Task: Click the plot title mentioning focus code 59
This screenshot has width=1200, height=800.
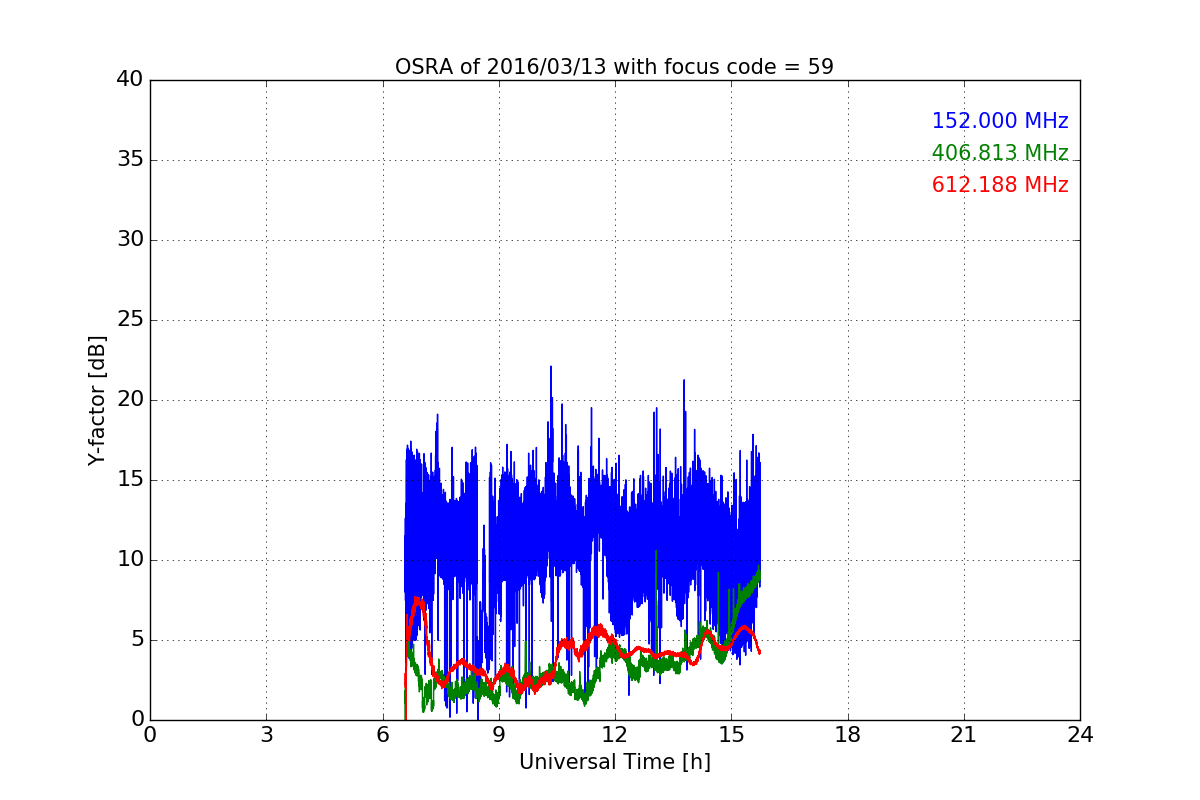Action: click(x=614, y=67)
